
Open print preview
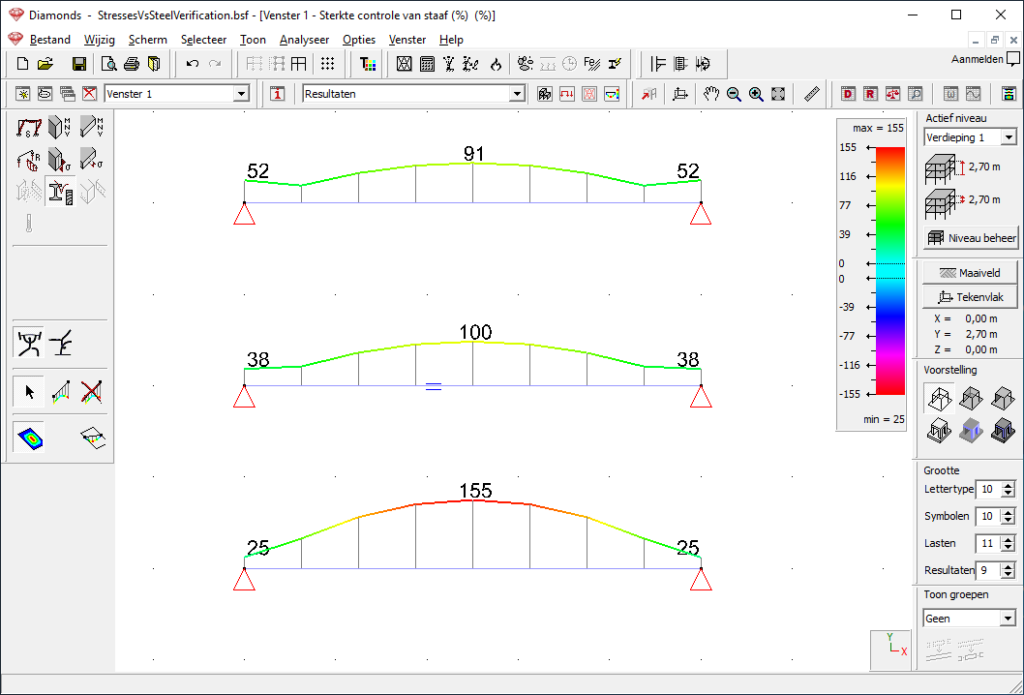click(109, 64)
